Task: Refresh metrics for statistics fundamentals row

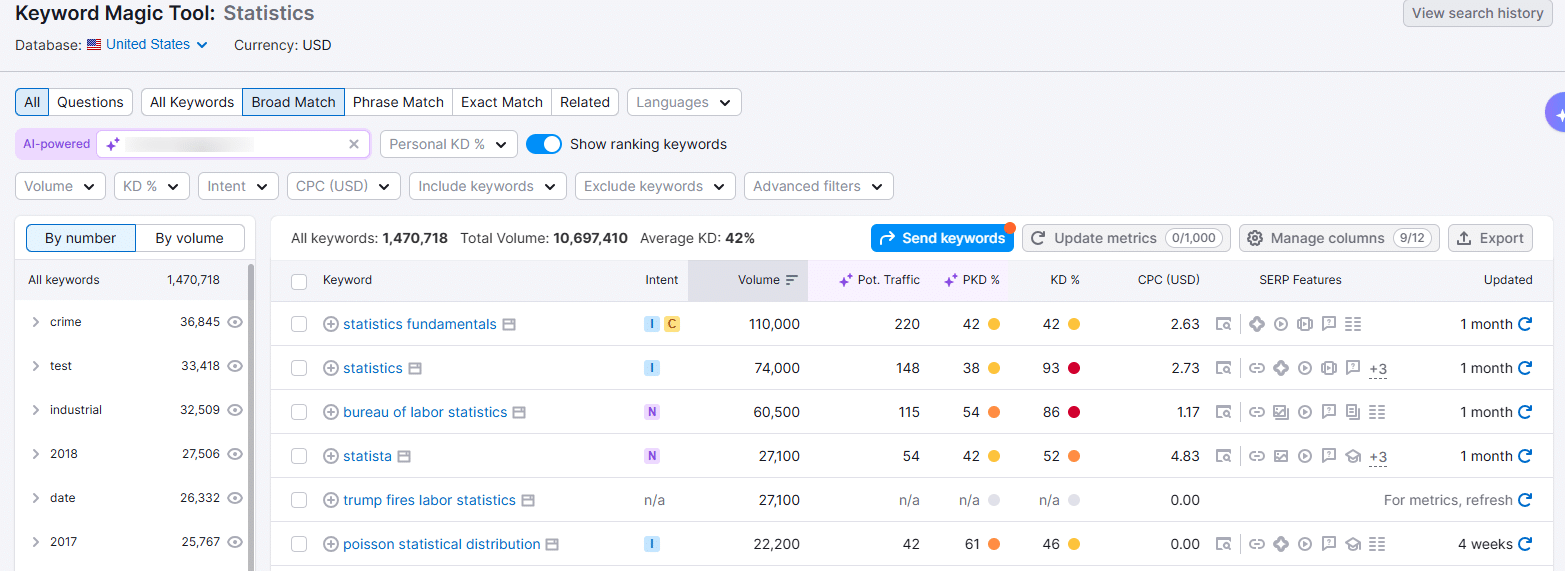Action: click(1525, 324)
